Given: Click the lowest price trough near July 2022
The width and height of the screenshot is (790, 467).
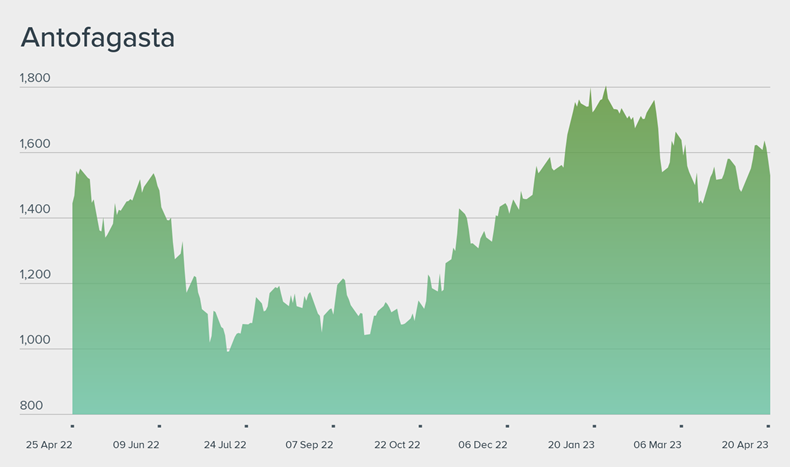Looking at the screenshot, I should click(228, 351).
